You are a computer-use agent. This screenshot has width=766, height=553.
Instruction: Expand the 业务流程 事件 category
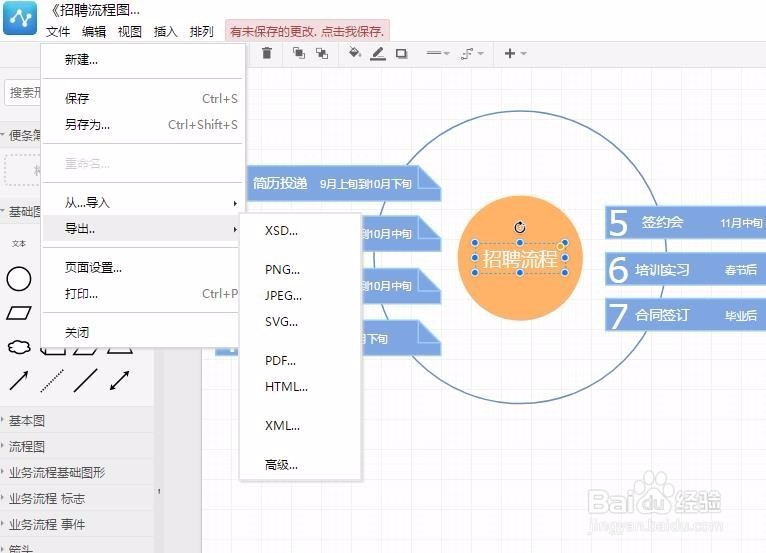(x=77, y=525)
